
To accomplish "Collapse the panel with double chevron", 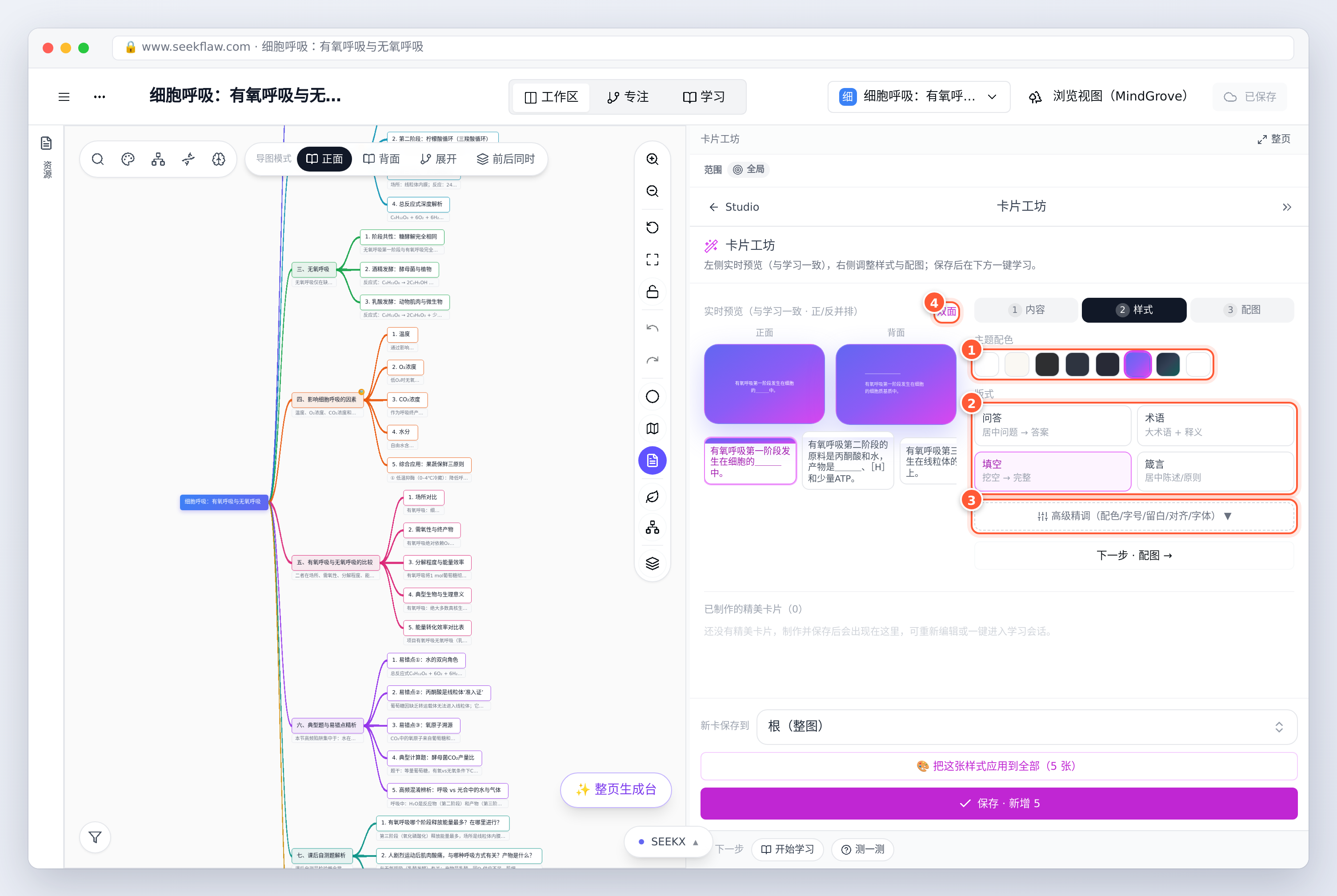I will click(1286, 207).
